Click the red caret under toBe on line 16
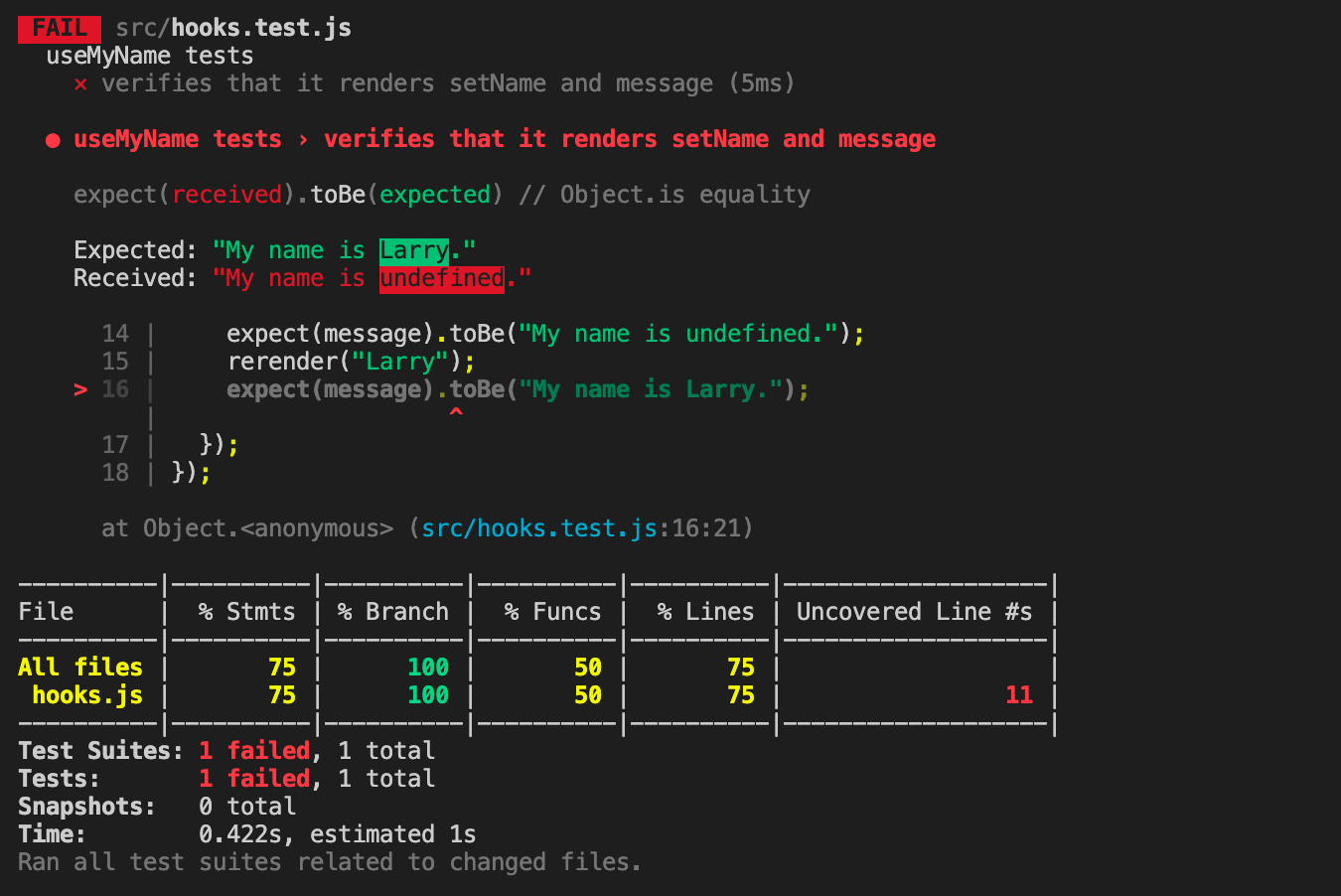Image resolution: width=1341 pixels, height=896 pixels. tap(456, 409)
